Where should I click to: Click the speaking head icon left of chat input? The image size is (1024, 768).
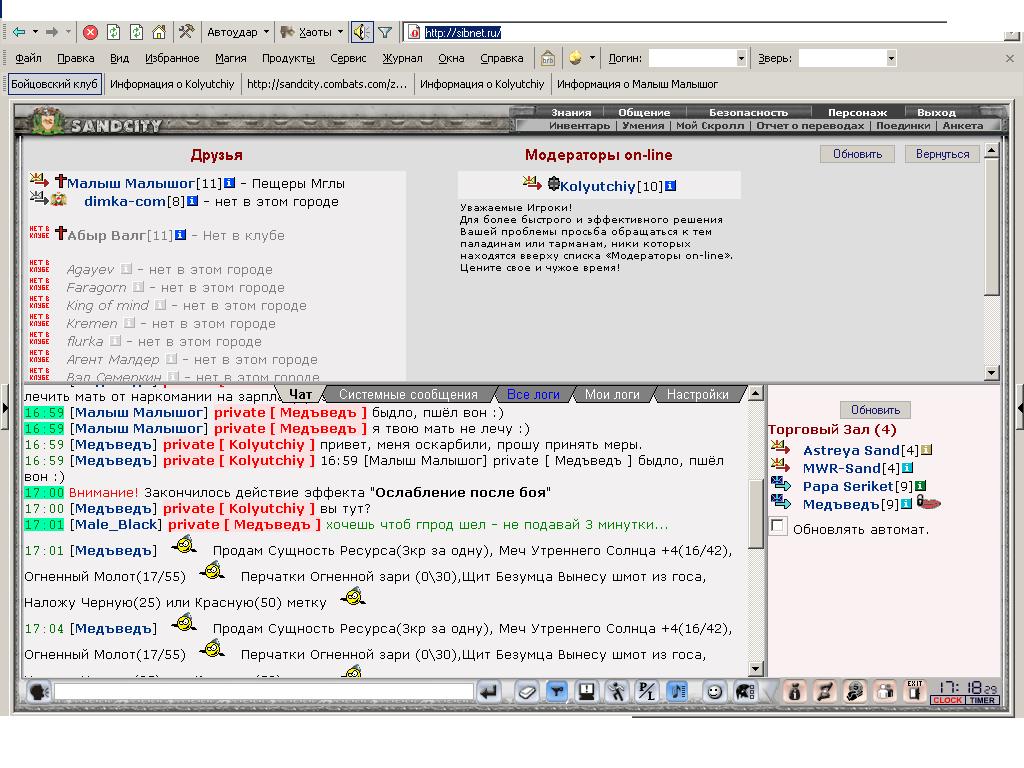39,692
